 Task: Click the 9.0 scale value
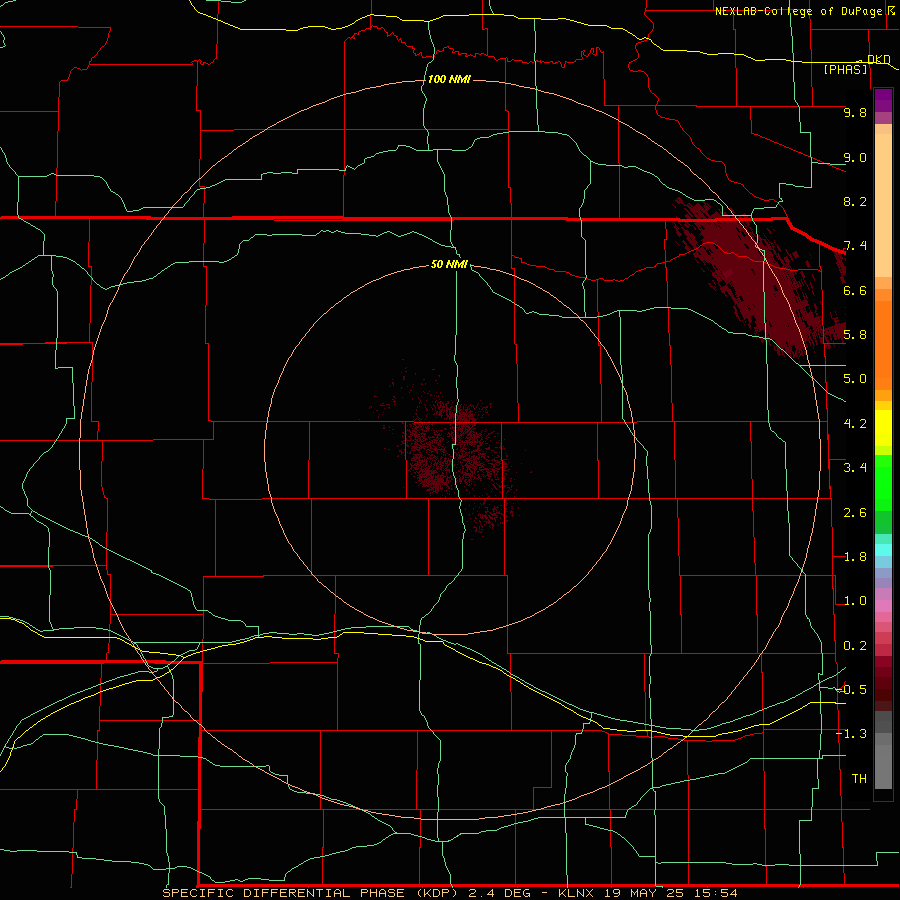tap(855, 157)
